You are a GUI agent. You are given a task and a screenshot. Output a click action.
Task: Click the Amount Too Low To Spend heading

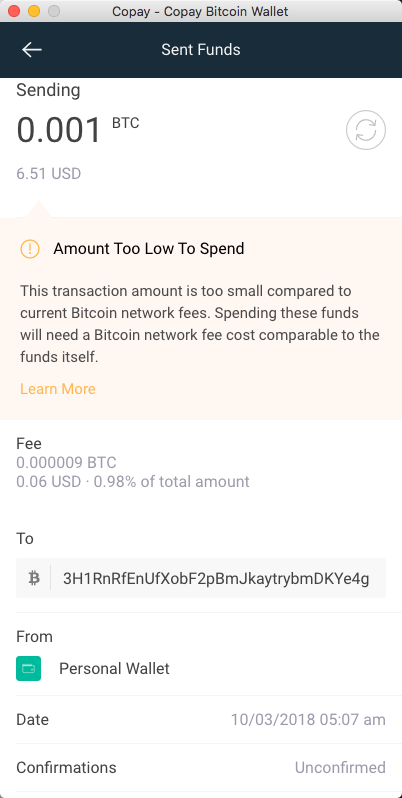tap(149, 249)
